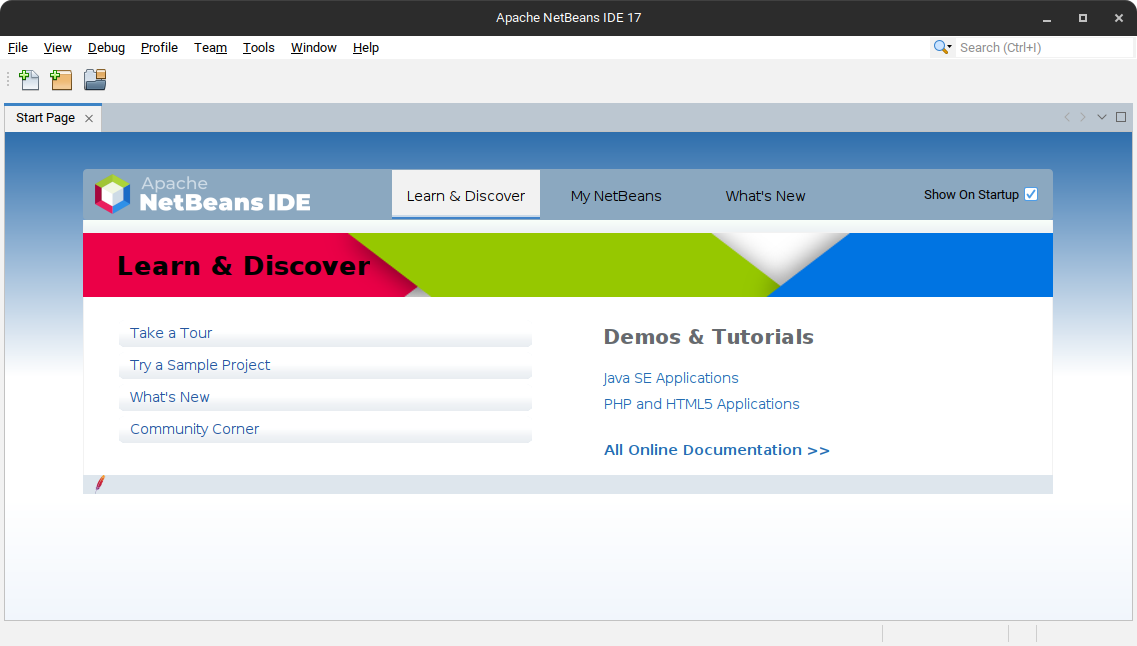Click the Open Project toolbar icon
The height and width of the screenshot is (646, 1137).
point(95,80)
